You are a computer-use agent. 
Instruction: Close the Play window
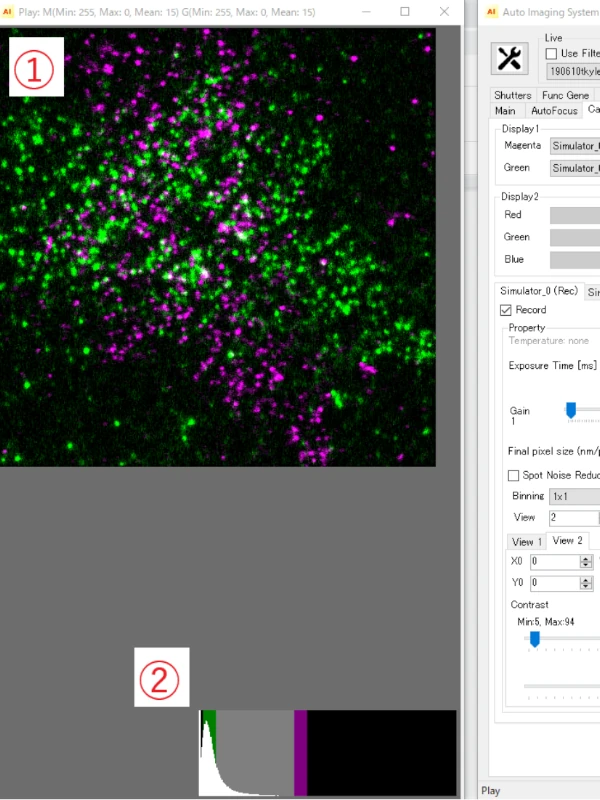tap(444, 11)
